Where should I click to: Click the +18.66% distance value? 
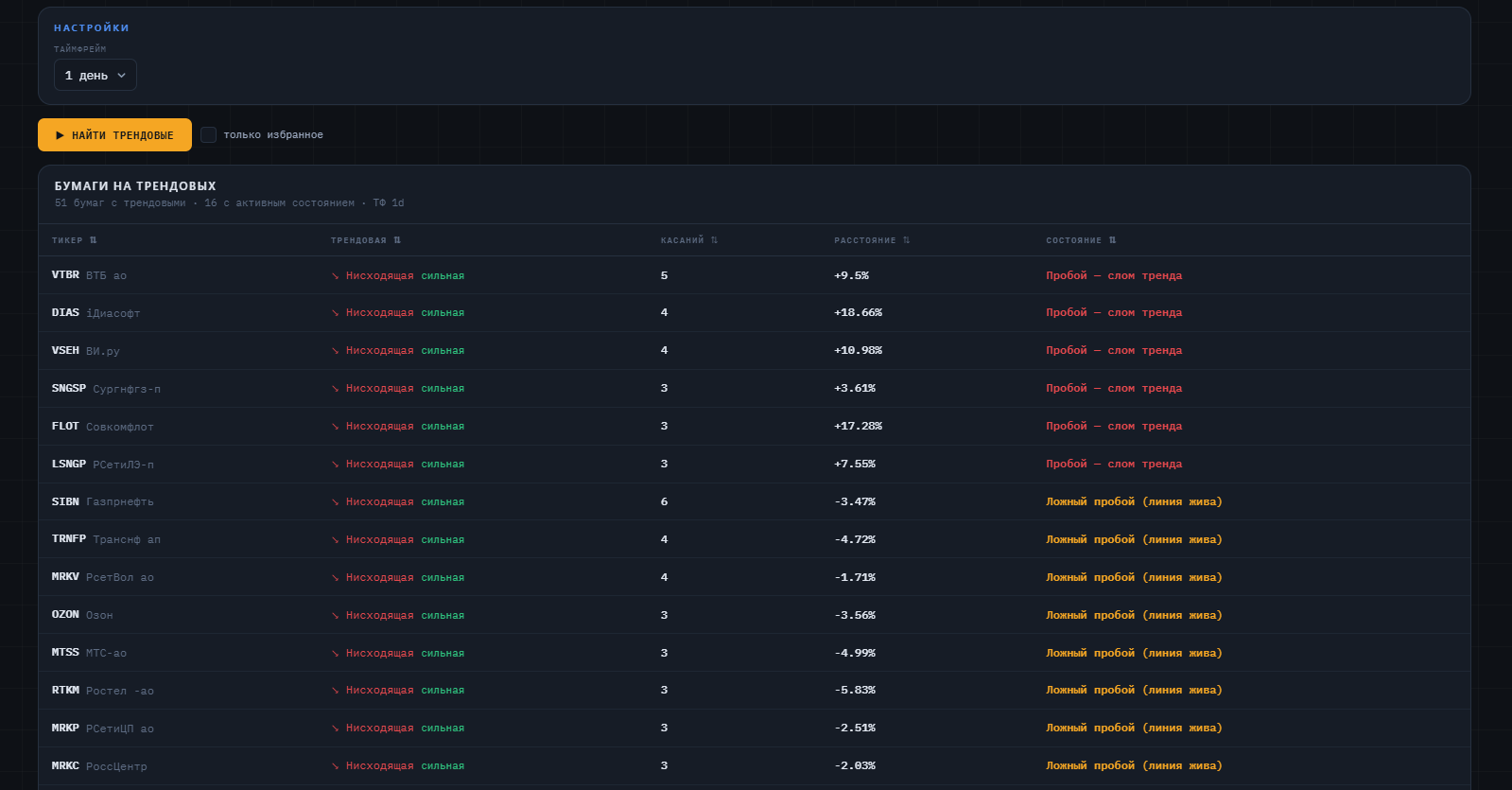858,312
